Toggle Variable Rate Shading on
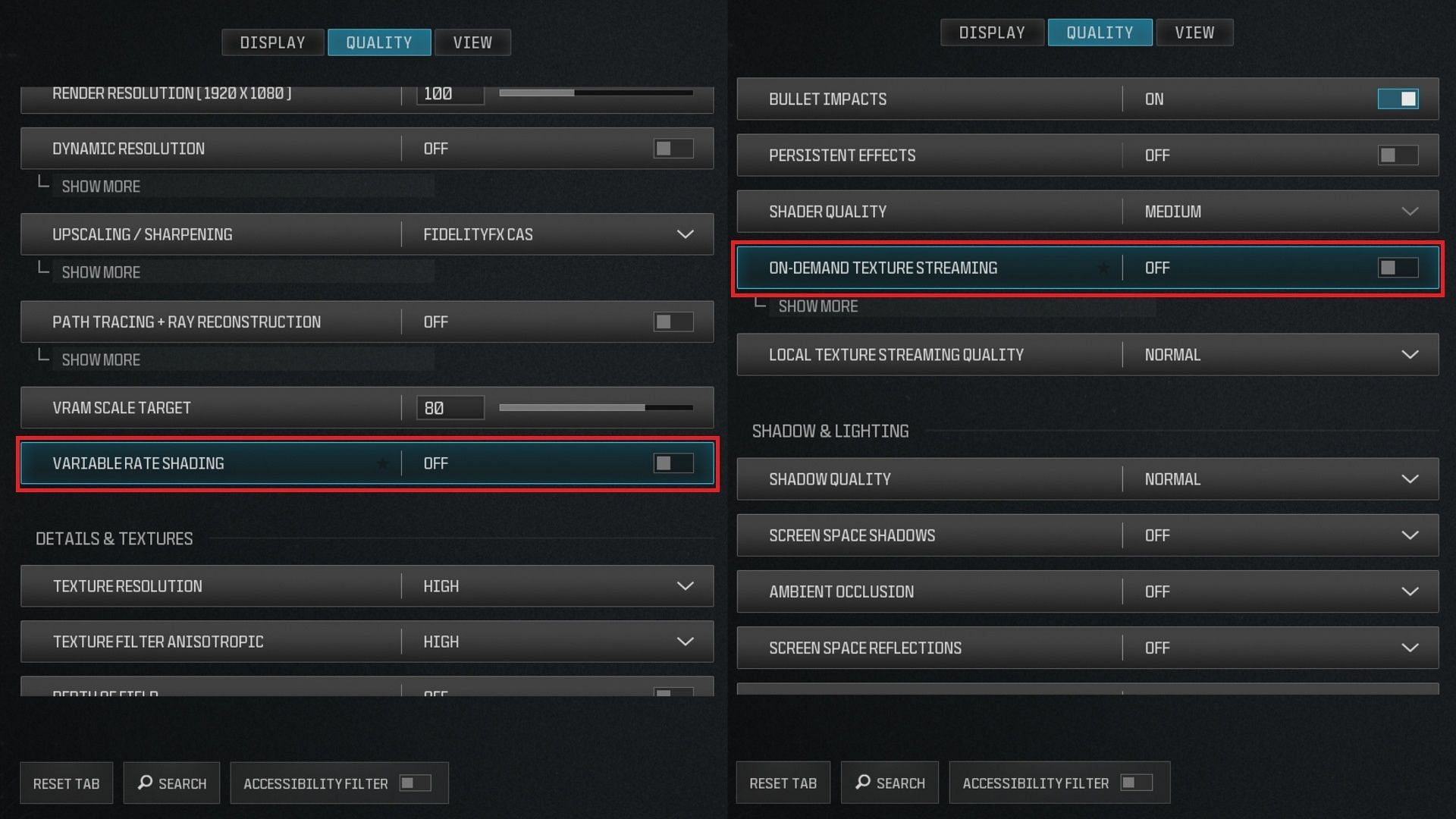This screenshot has height=819, width=1456. pos(672,462)
